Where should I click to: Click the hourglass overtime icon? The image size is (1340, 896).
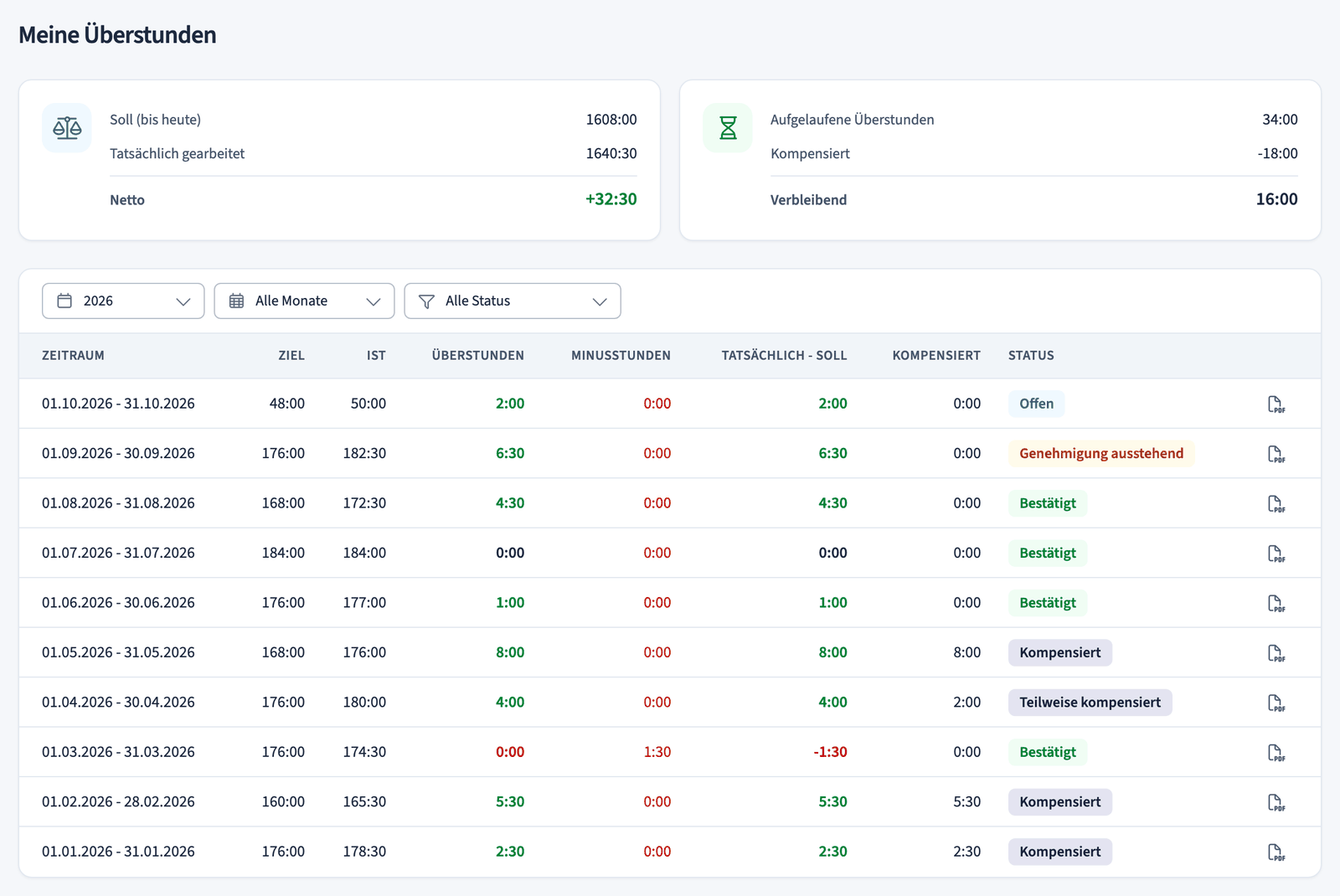click(728, 128)
